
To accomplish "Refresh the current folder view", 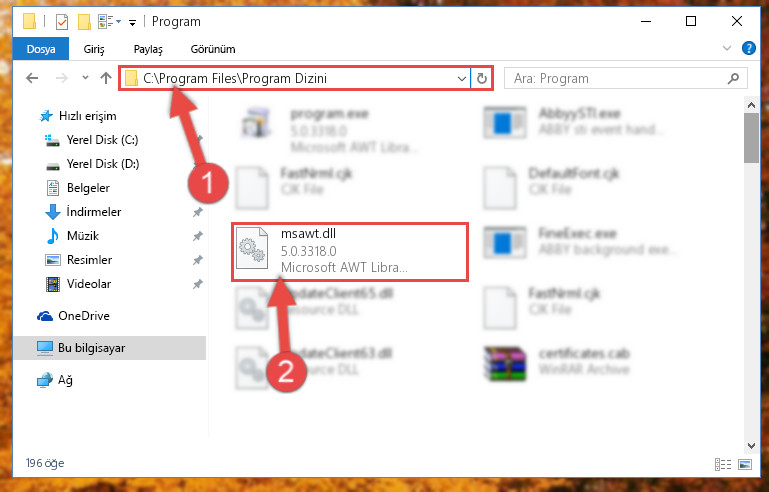I will pyautogui.click(x=482, y=78).
